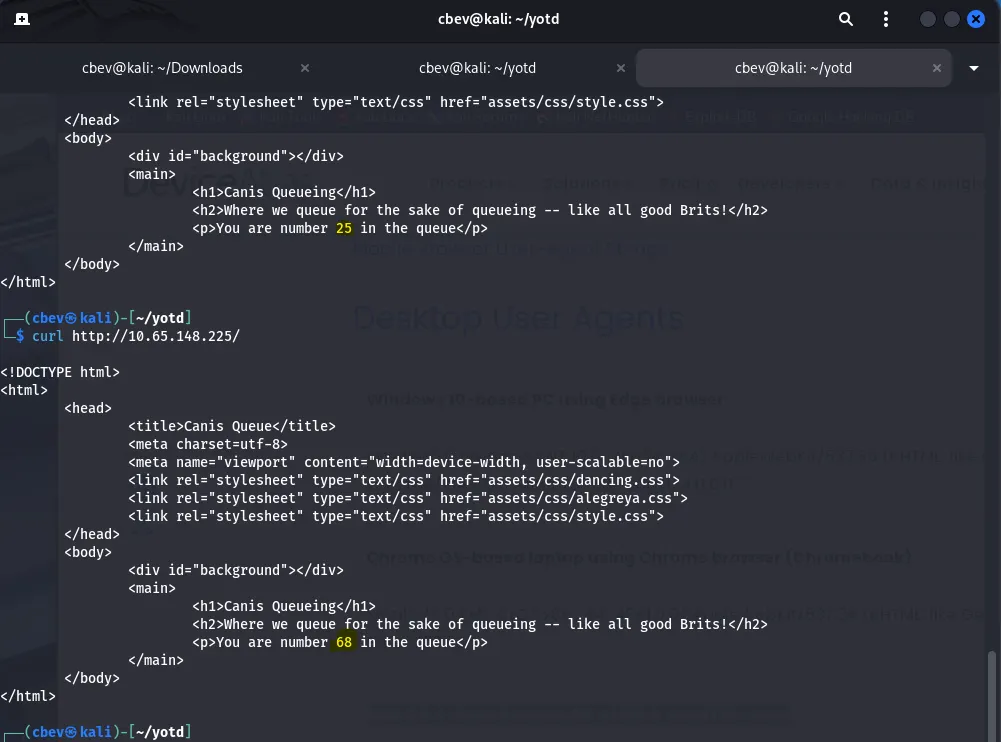Screen dimensions: 1001x742
Task: Open a new terminal tab
Action: (x=22, y=19)
